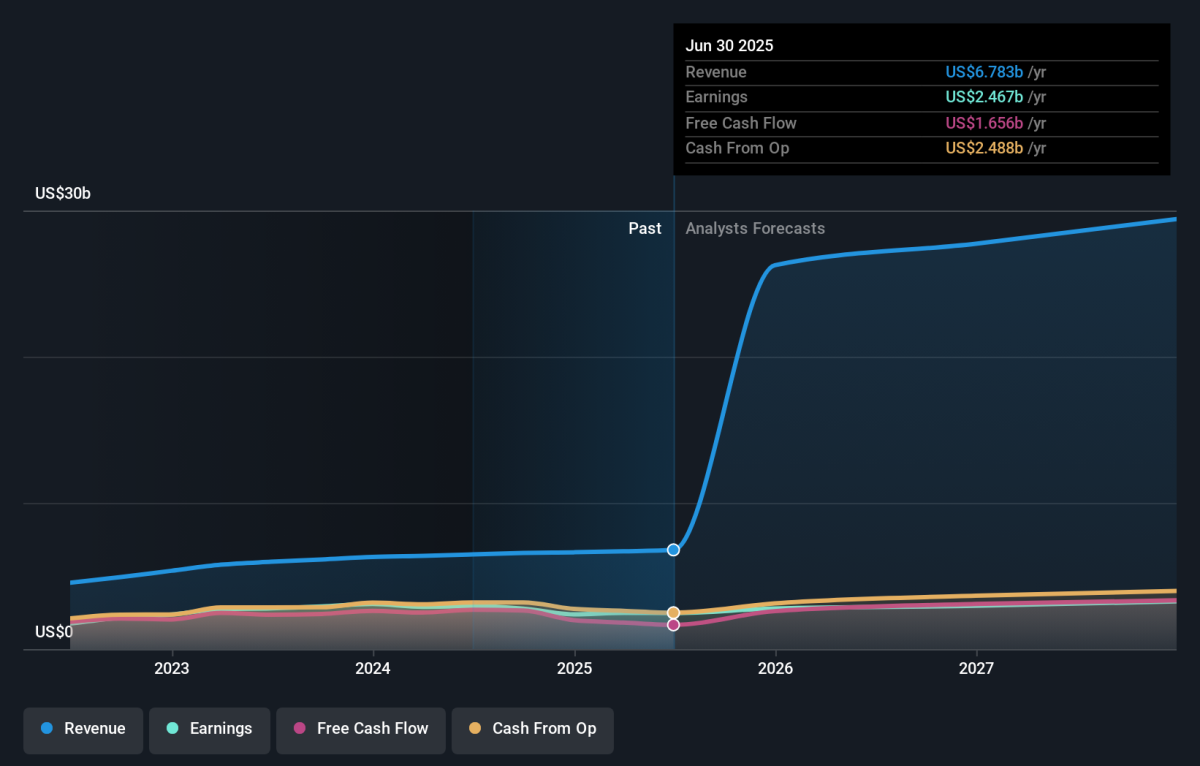Click the Jun 30 2025 tooltip header

click(729, 46)
